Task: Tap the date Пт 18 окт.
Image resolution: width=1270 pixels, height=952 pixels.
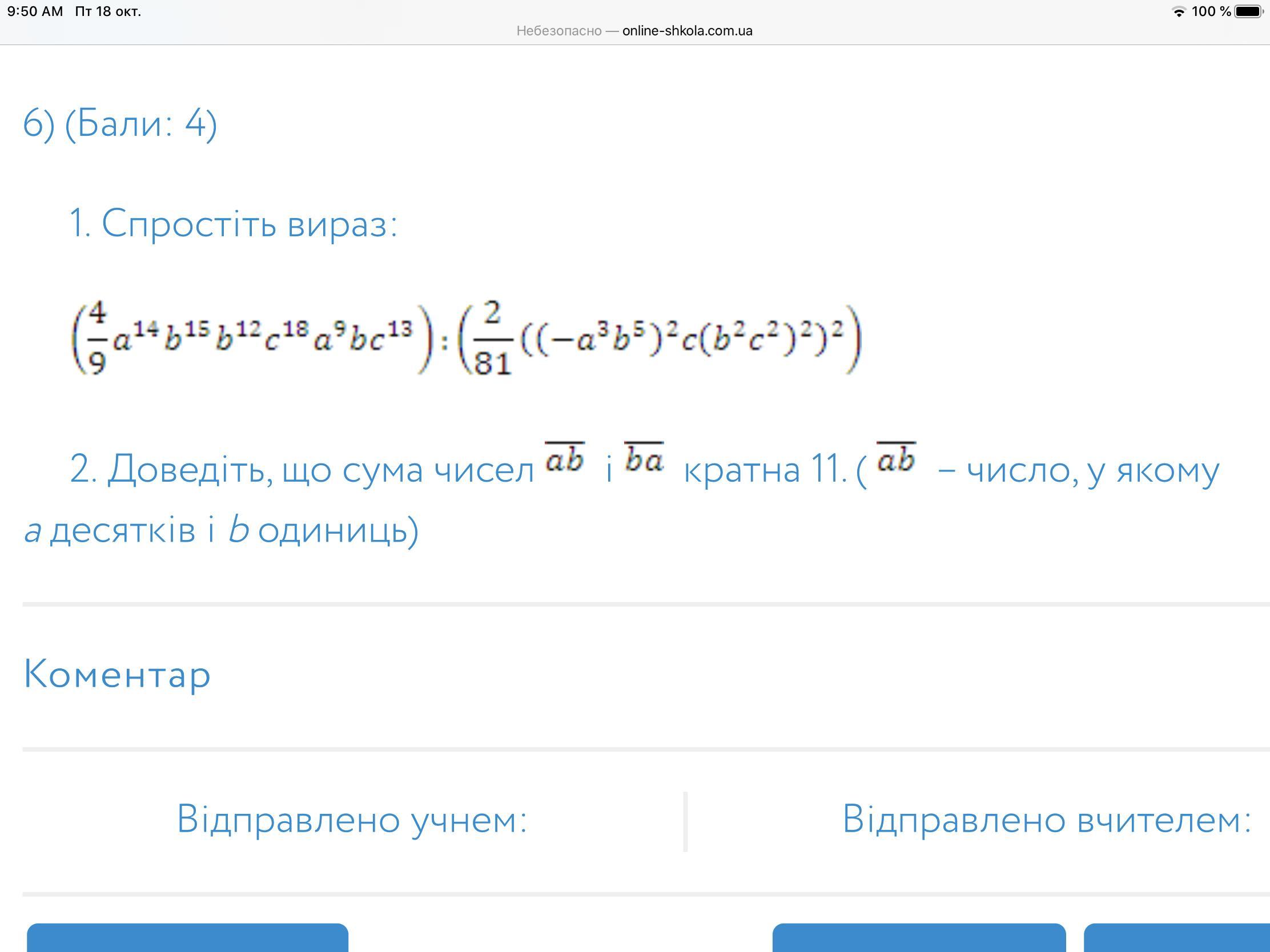Action: 108,11
